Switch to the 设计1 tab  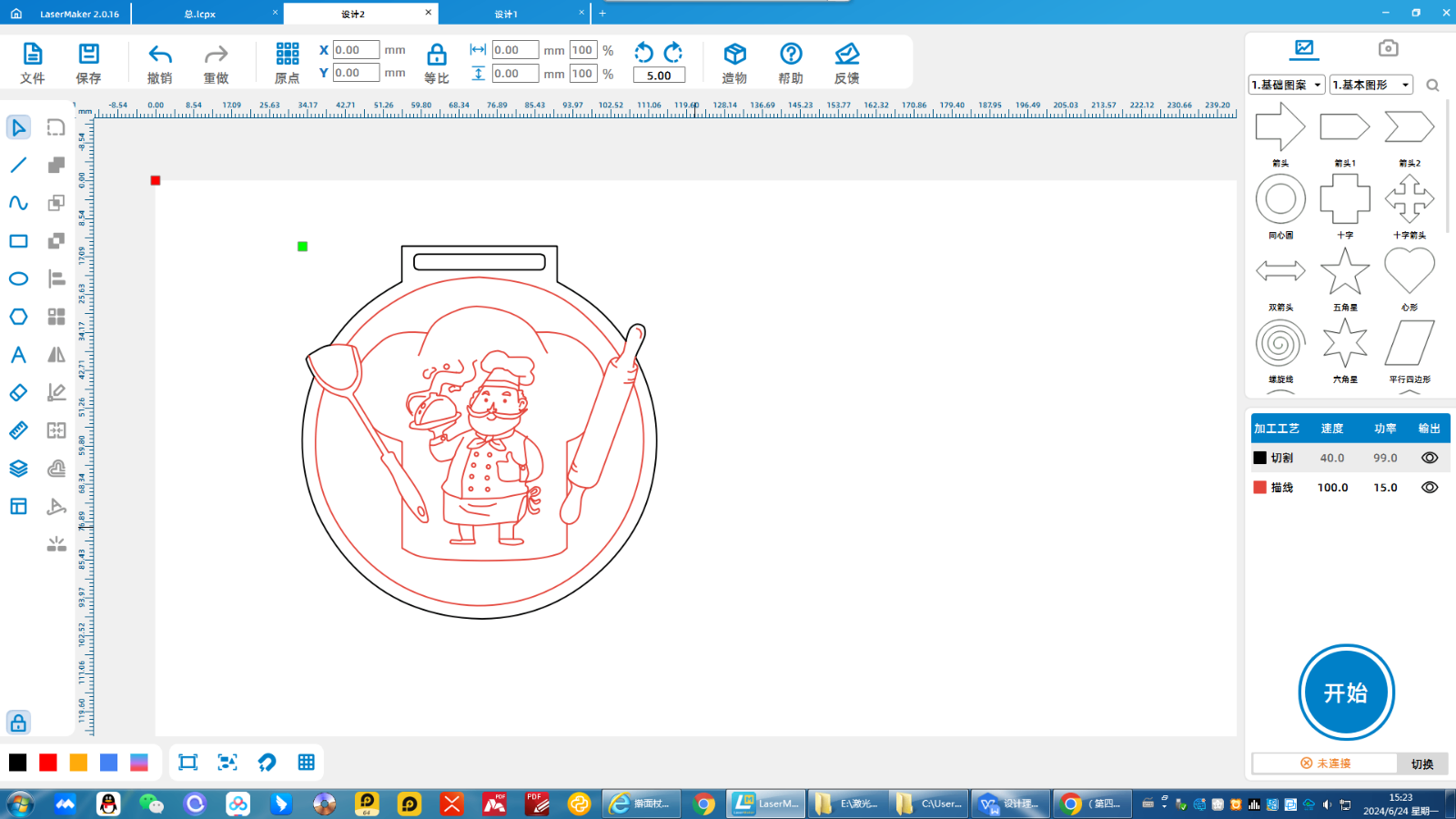(506, 14)
